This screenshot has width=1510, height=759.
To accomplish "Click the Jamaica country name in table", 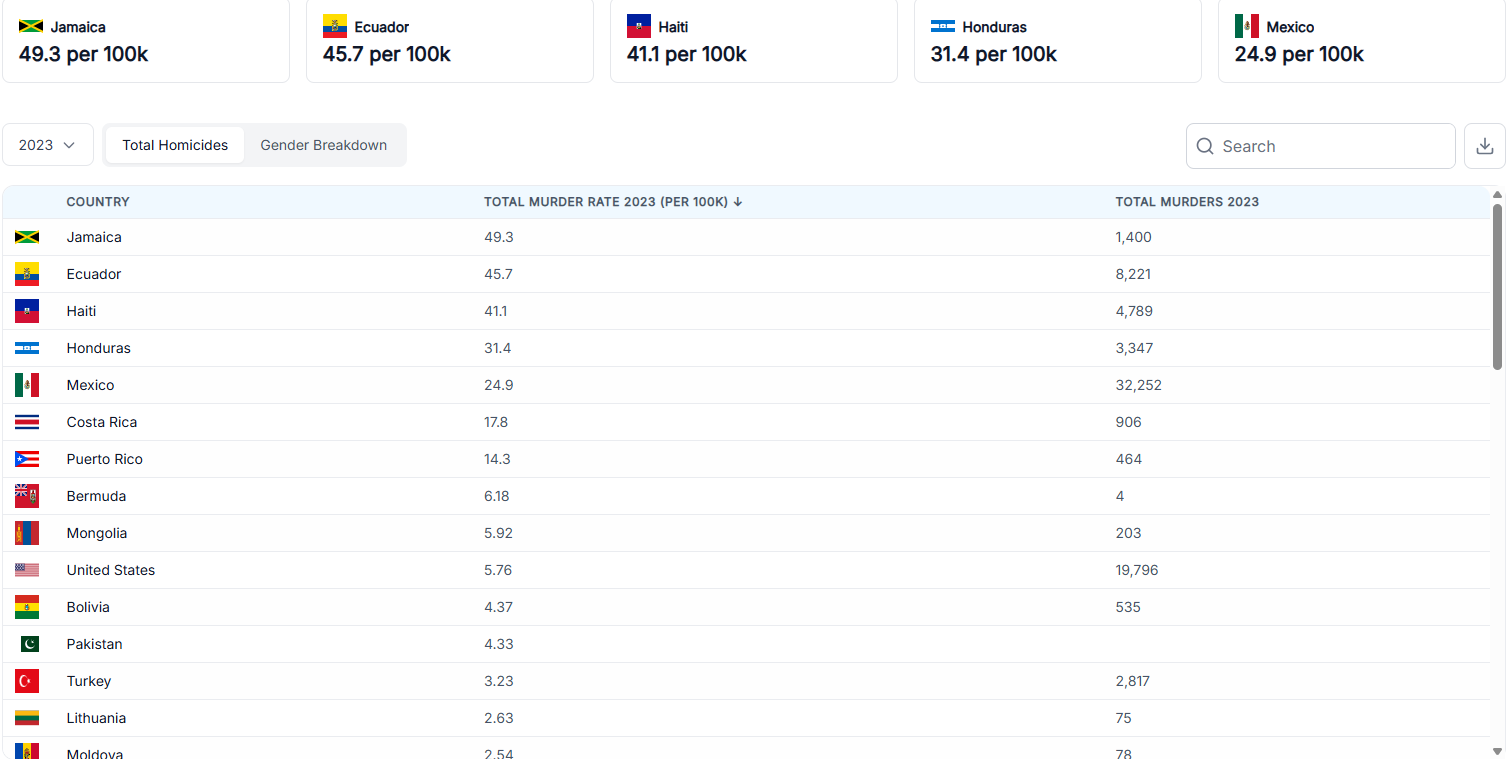I will [x=94, y=237].
